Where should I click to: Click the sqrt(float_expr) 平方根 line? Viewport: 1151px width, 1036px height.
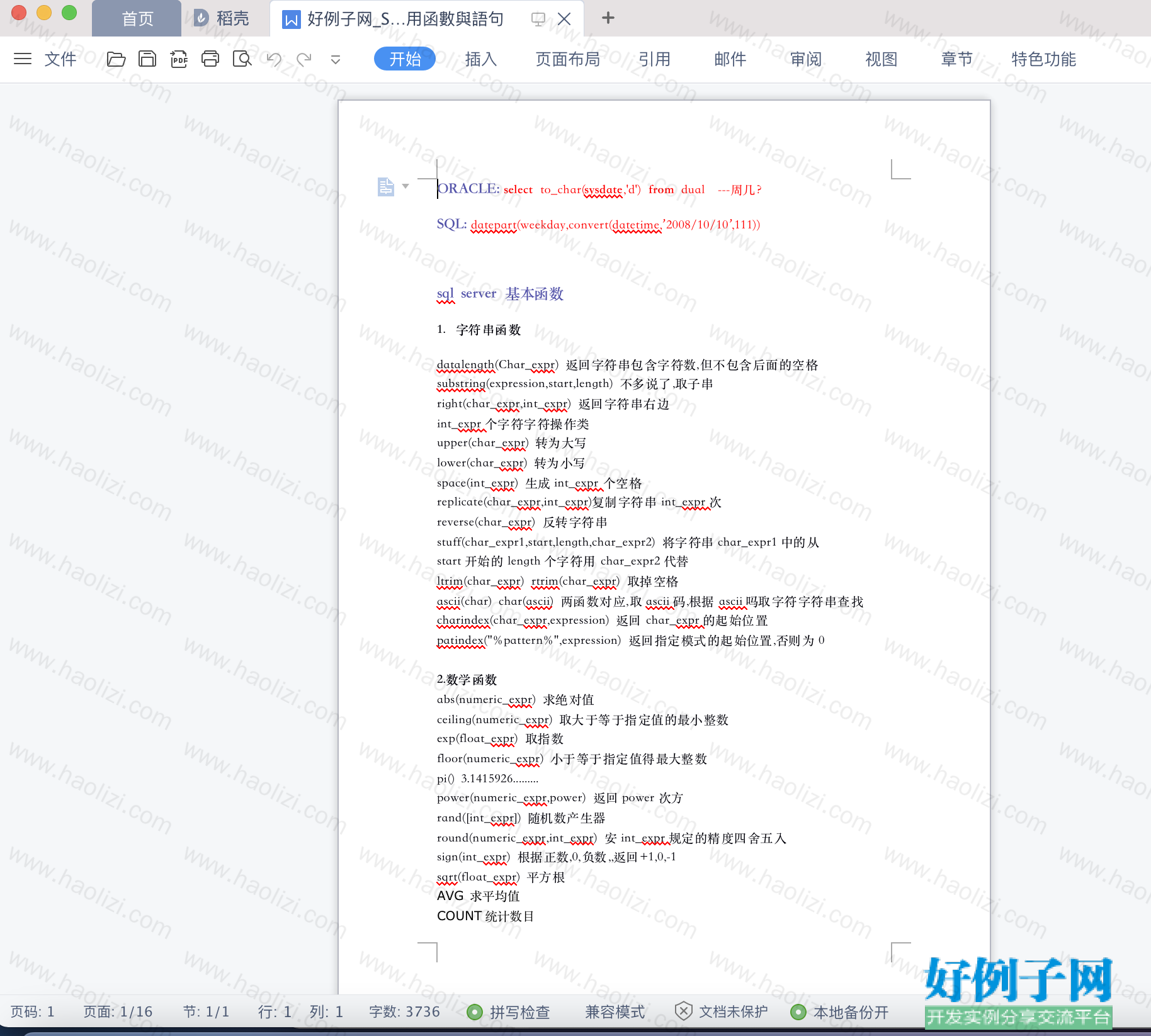501,877
